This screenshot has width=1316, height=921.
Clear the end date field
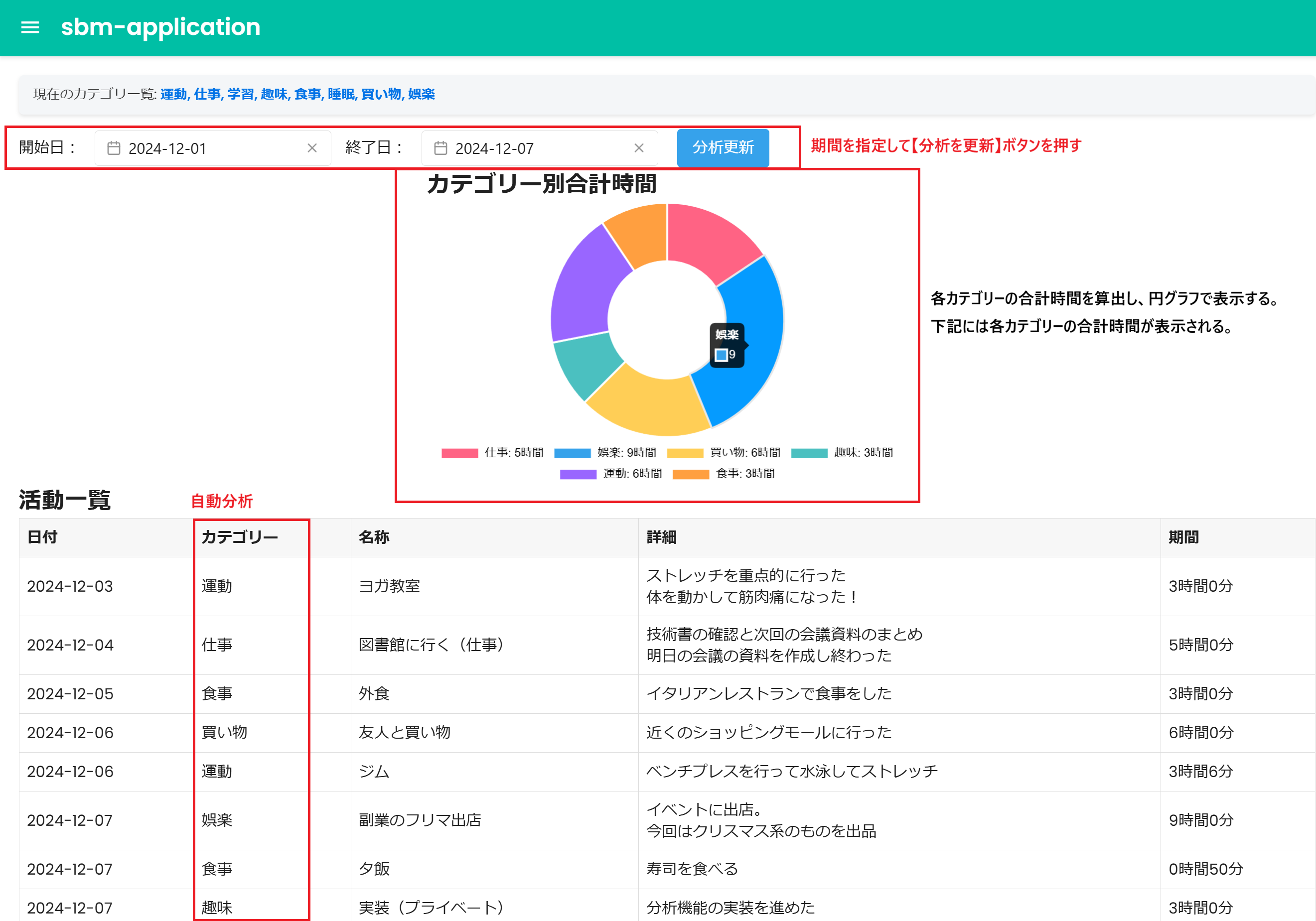click(640, 148)
